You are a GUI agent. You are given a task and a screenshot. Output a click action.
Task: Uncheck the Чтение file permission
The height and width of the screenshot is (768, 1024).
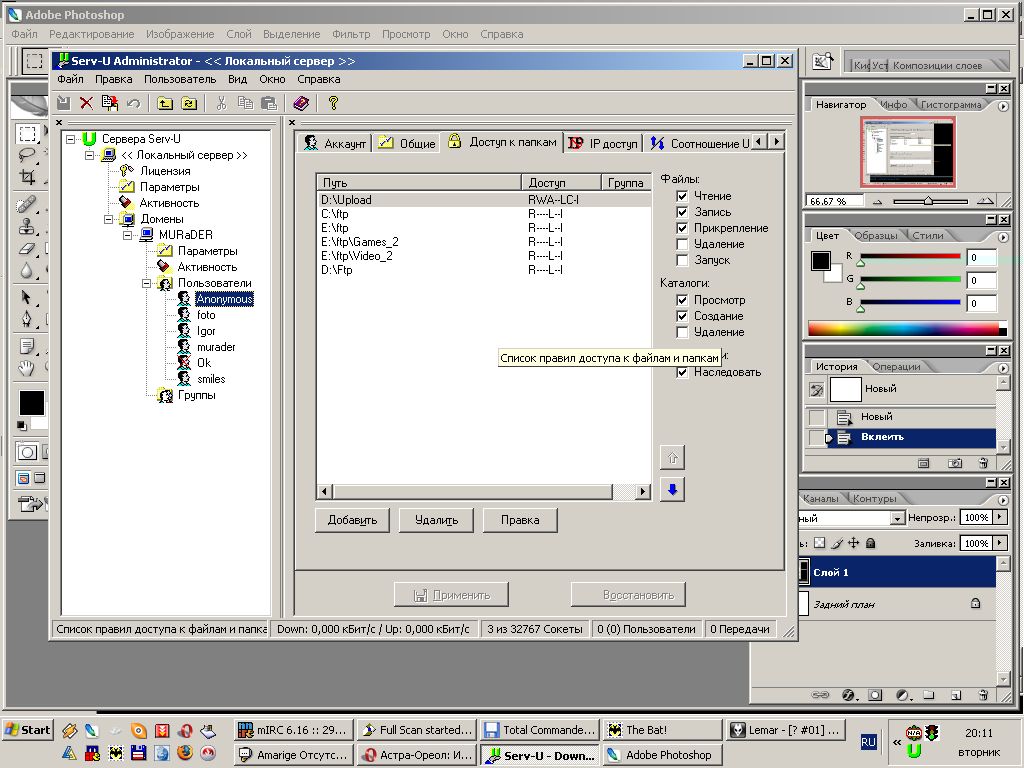pos(682,196)
